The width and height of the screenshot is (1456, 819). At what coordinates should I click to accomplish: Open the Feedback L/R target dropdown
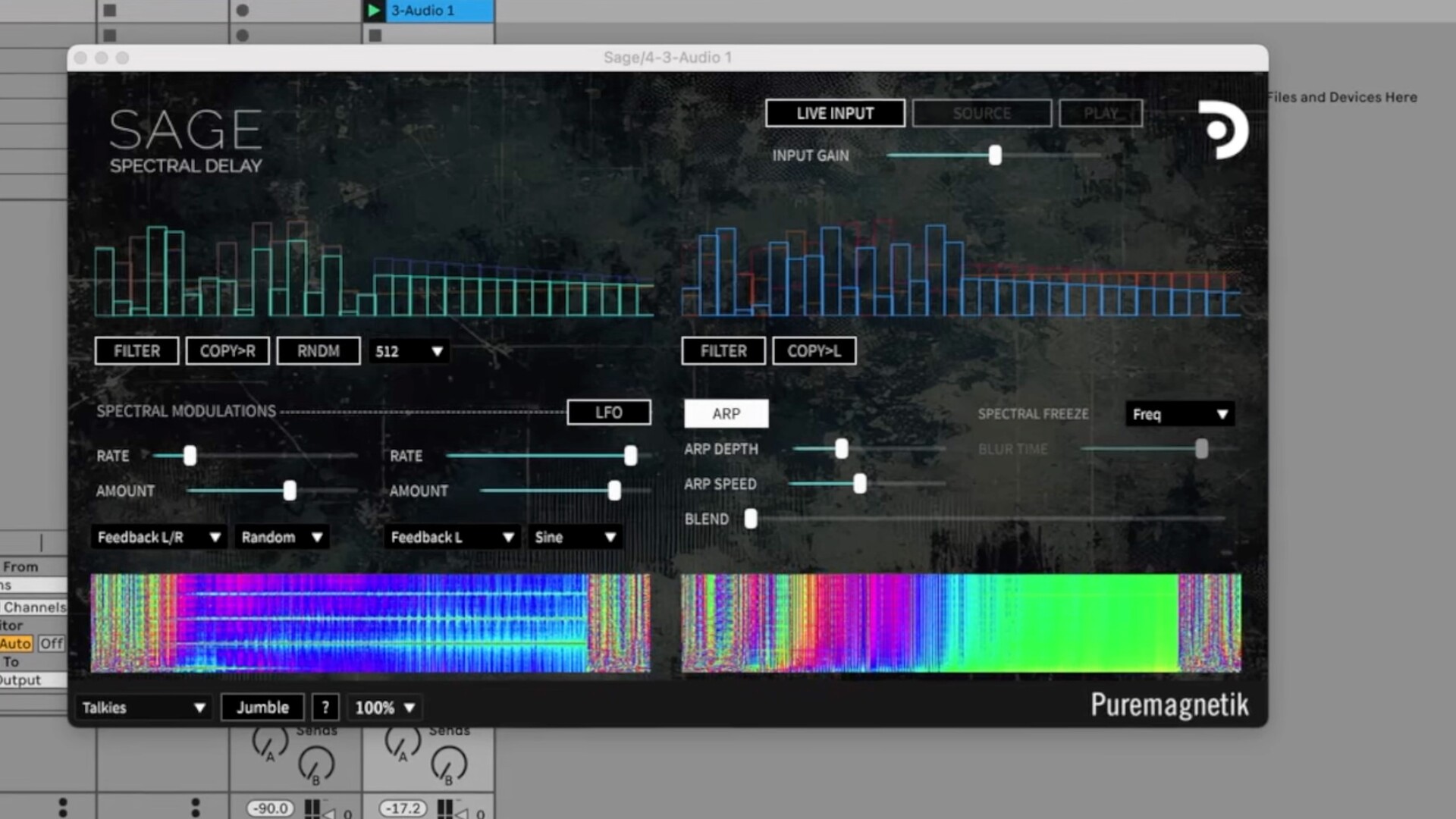[158, 537]
